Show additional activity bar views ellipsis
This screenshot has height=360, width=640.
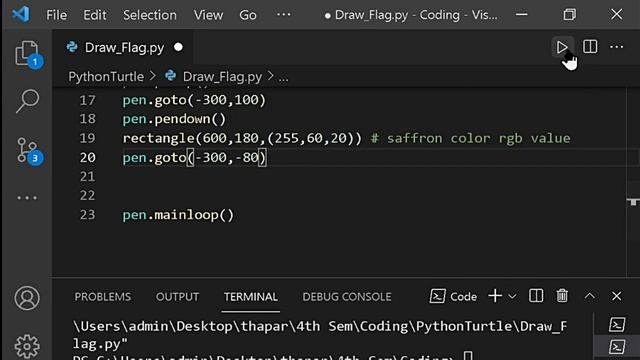(27, 198)
